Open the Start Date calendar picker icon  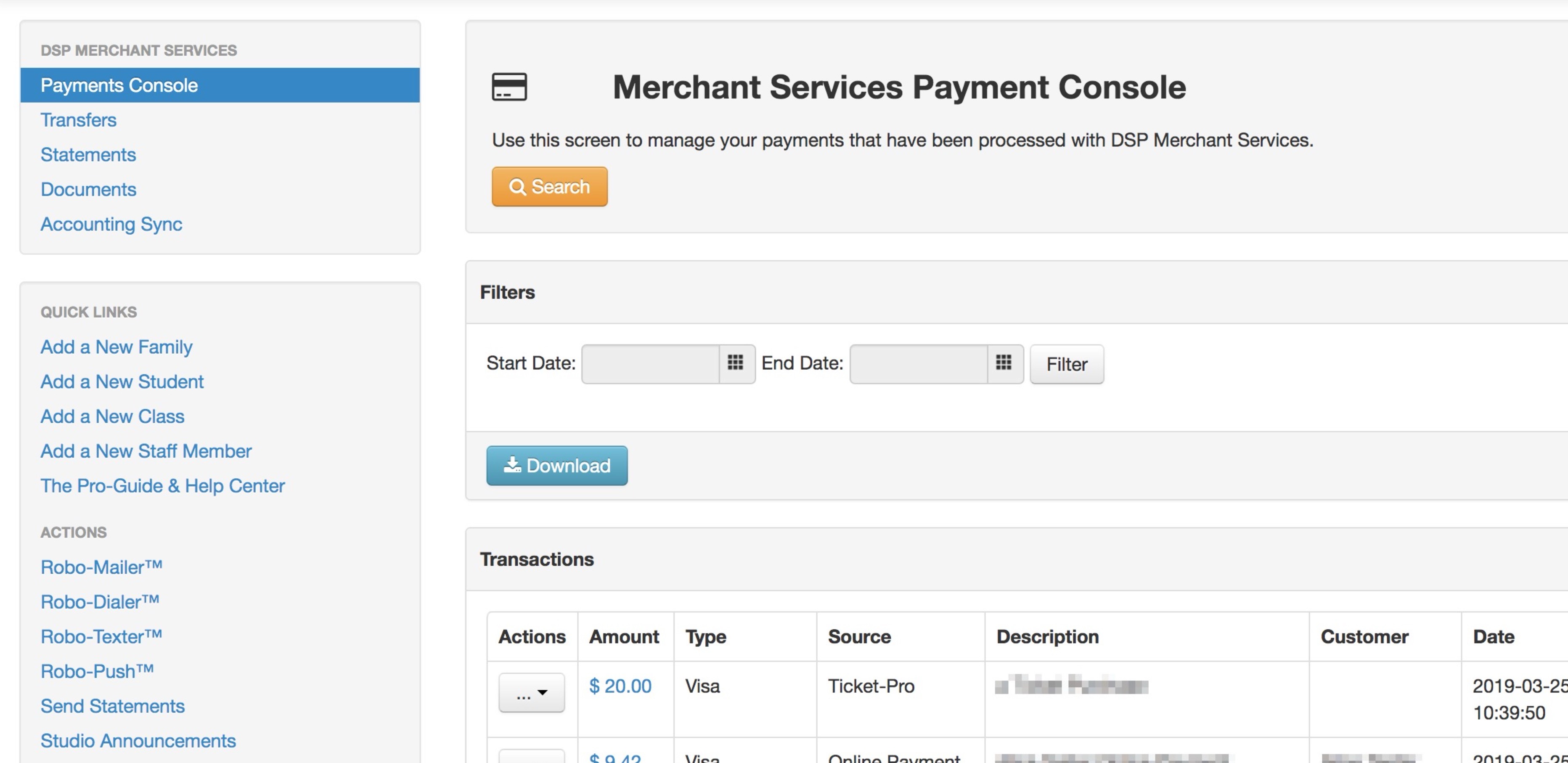point(736,363)
